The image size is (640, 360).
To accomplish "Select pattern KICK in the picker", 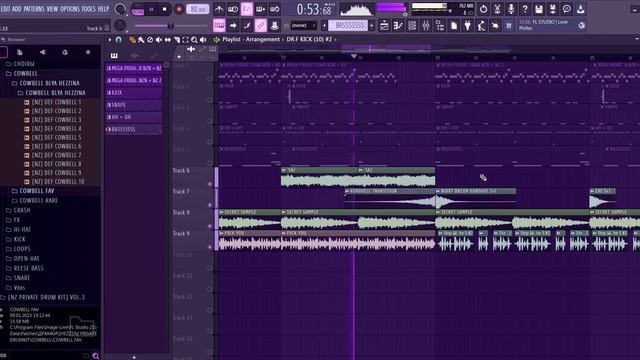I will (134, 93).
